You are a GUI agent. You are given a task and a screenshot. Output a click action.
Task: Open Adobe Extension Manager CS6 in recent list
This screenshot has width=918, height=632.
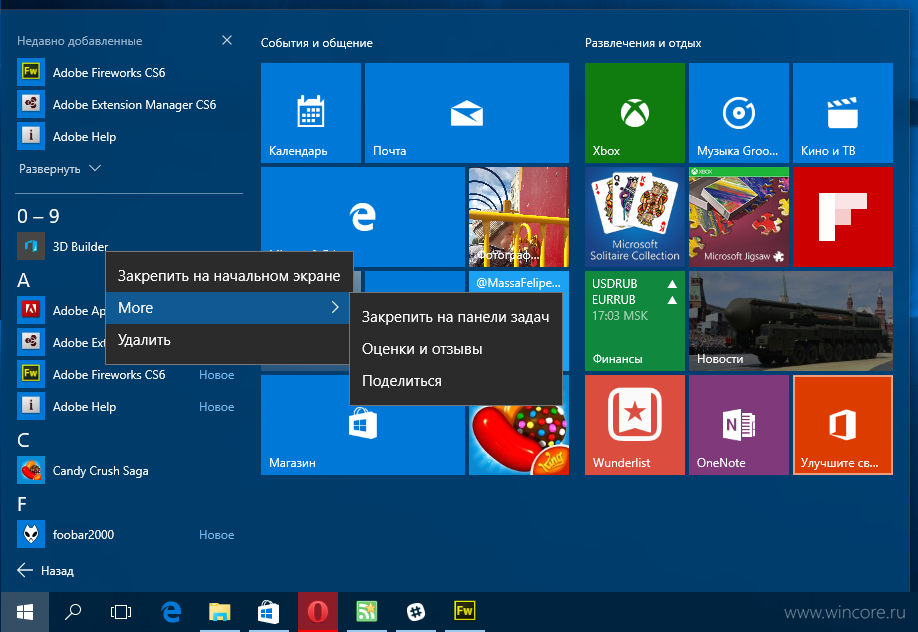pyautogui.click(x=126, y=105)
